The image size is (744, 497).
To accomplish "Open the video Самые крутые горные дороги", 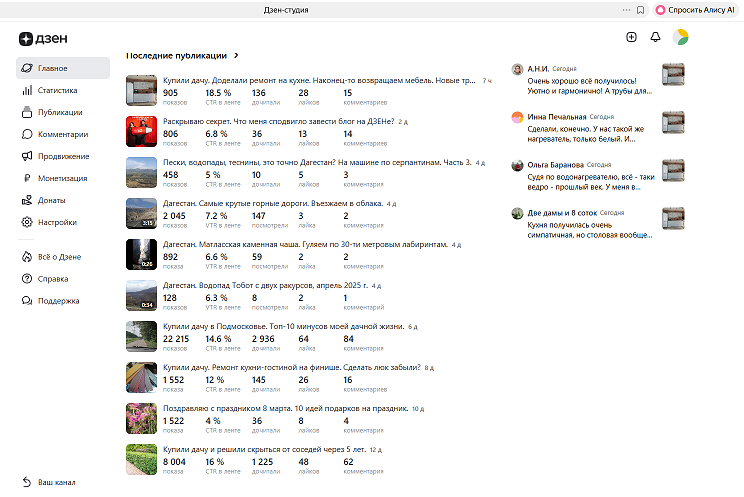I will (273, 204).
